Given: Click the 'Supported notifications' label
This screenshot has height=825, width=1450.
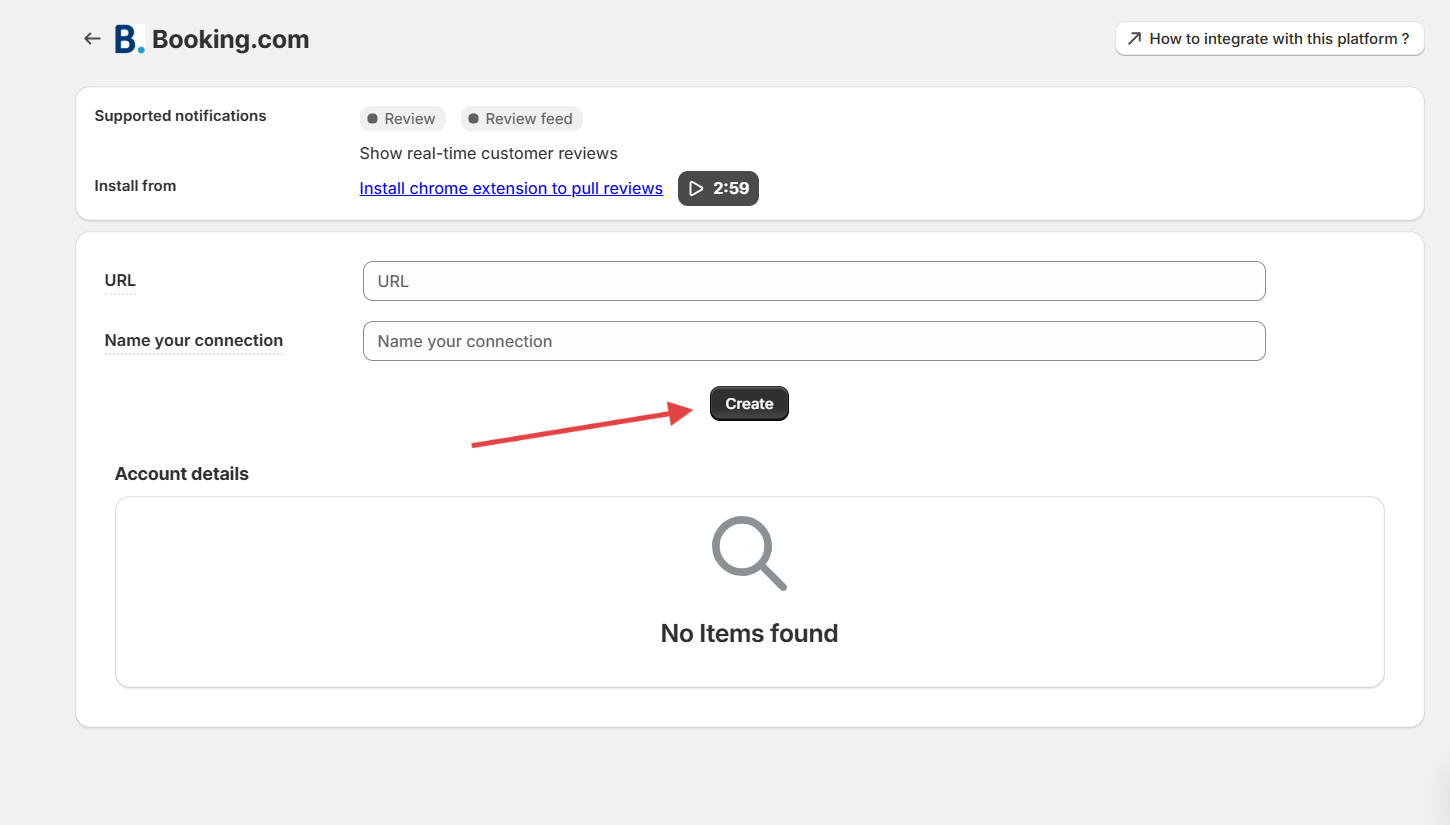Looking at the screenshot, I should (180, 116).
